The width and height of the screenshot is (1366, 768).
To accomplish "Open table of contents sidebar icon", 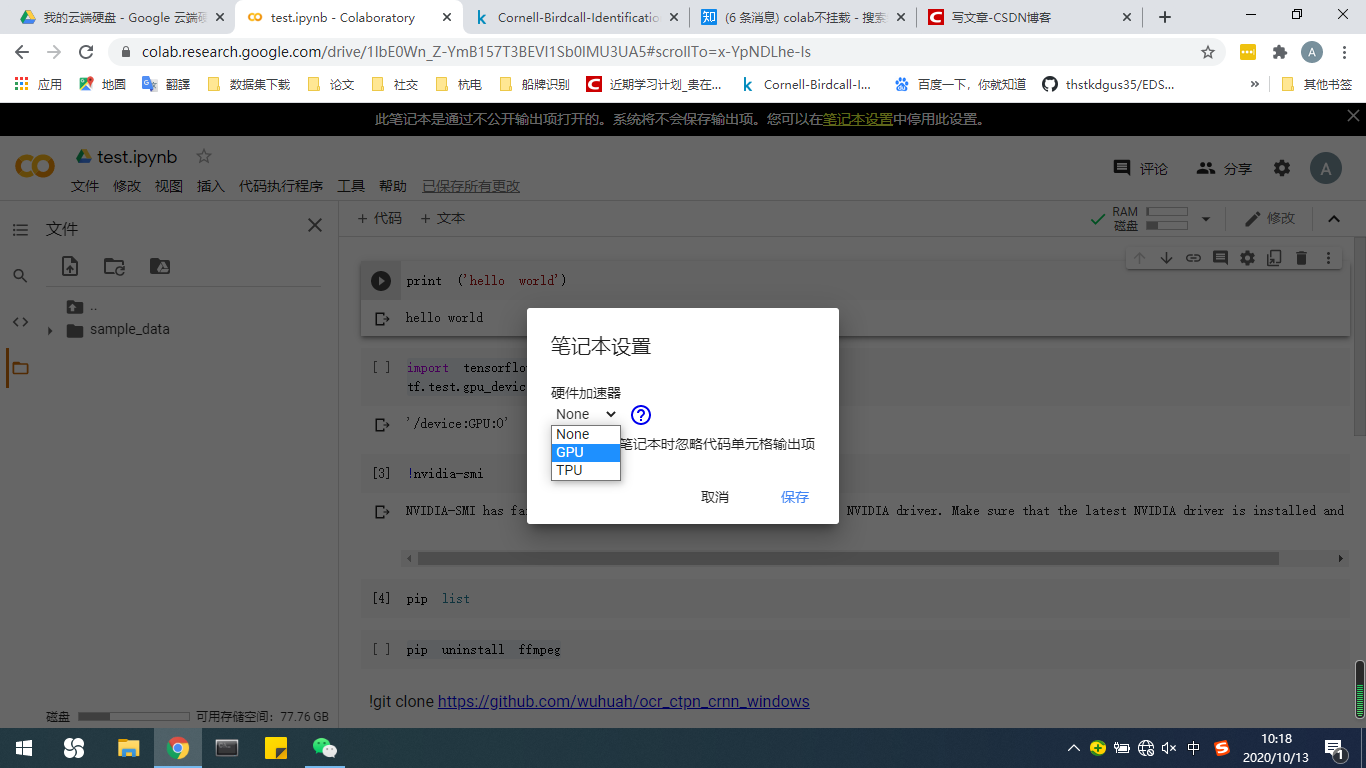I will (x=20, y=230).
